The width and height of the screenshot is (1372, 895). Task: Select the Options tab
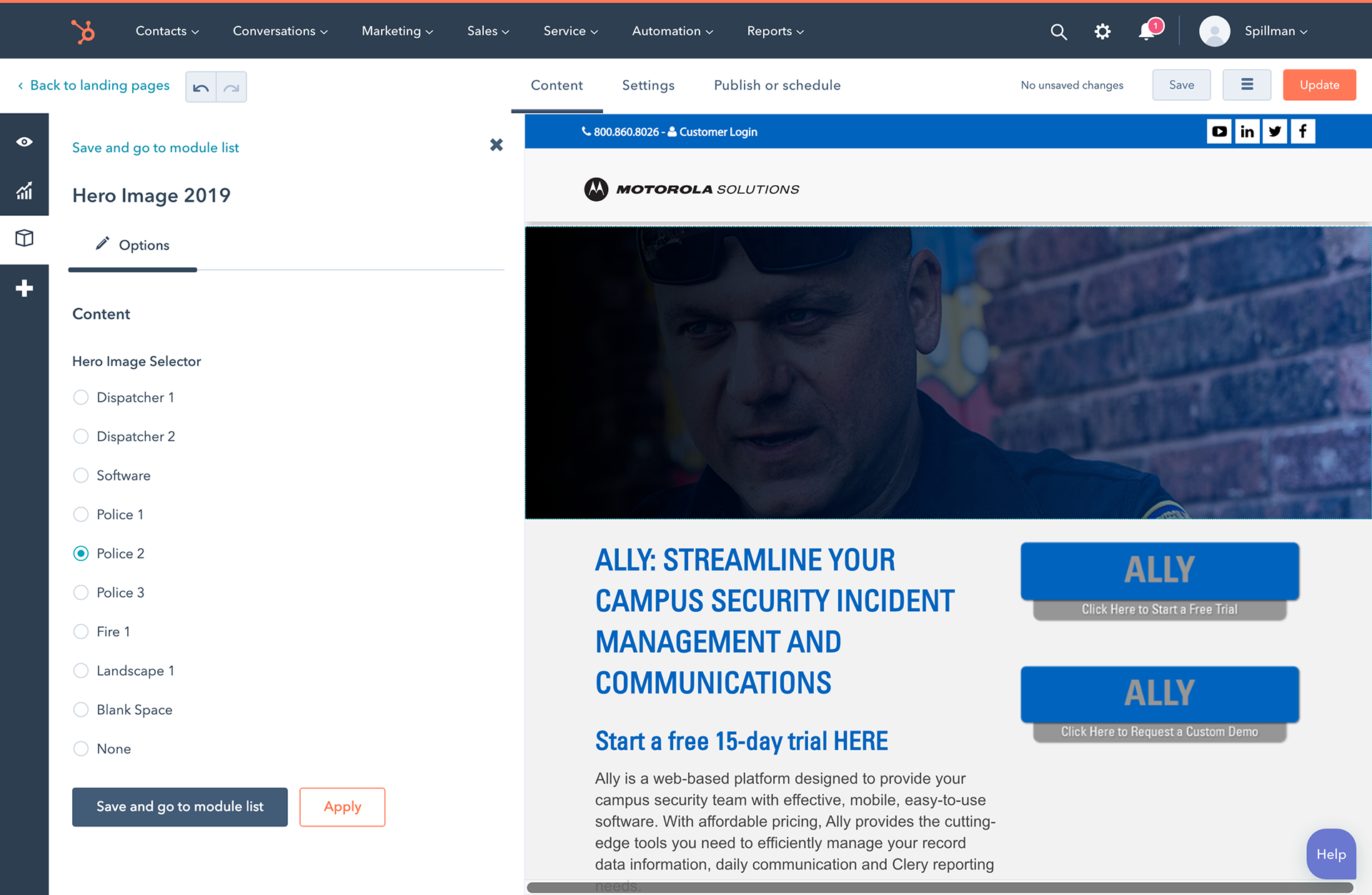tap(133, 245)
